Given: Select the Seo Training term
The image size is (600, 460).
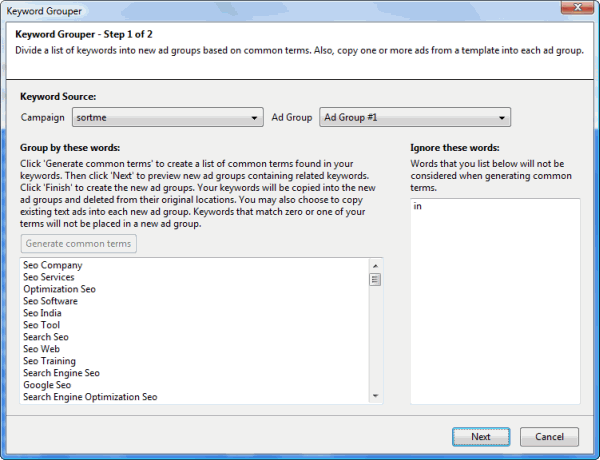Looking at the screenshot, I should pos(49,361).
